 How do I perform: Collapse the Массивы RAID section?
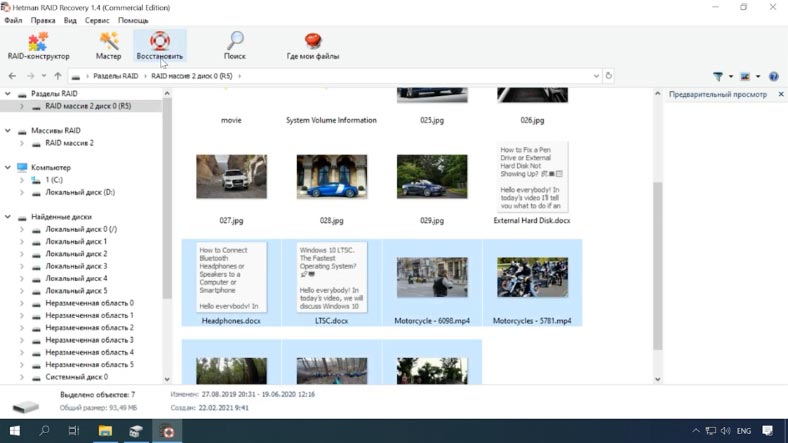point(8,131)
